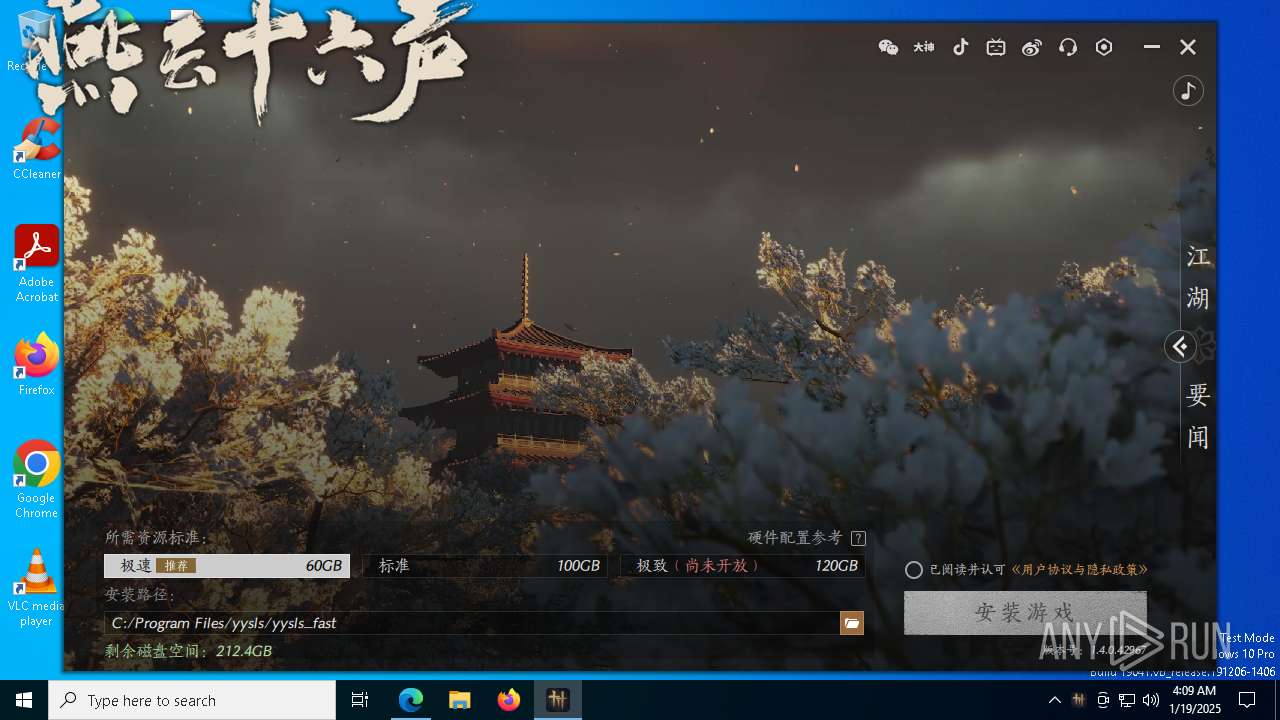Open the Recycle Bin desktop icon
The width and height of the screenshot is (1280, 720).
(36, 42)
